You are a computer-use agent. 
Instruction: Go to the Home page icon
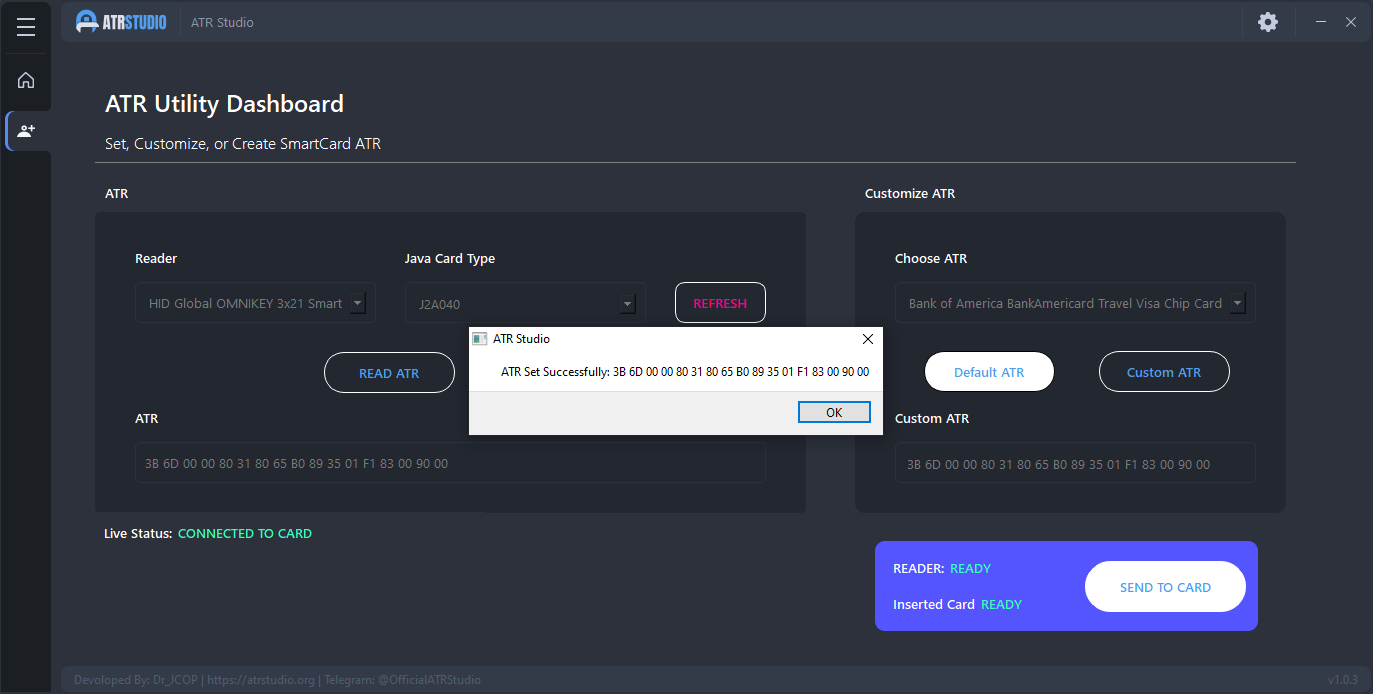[26, 81]
